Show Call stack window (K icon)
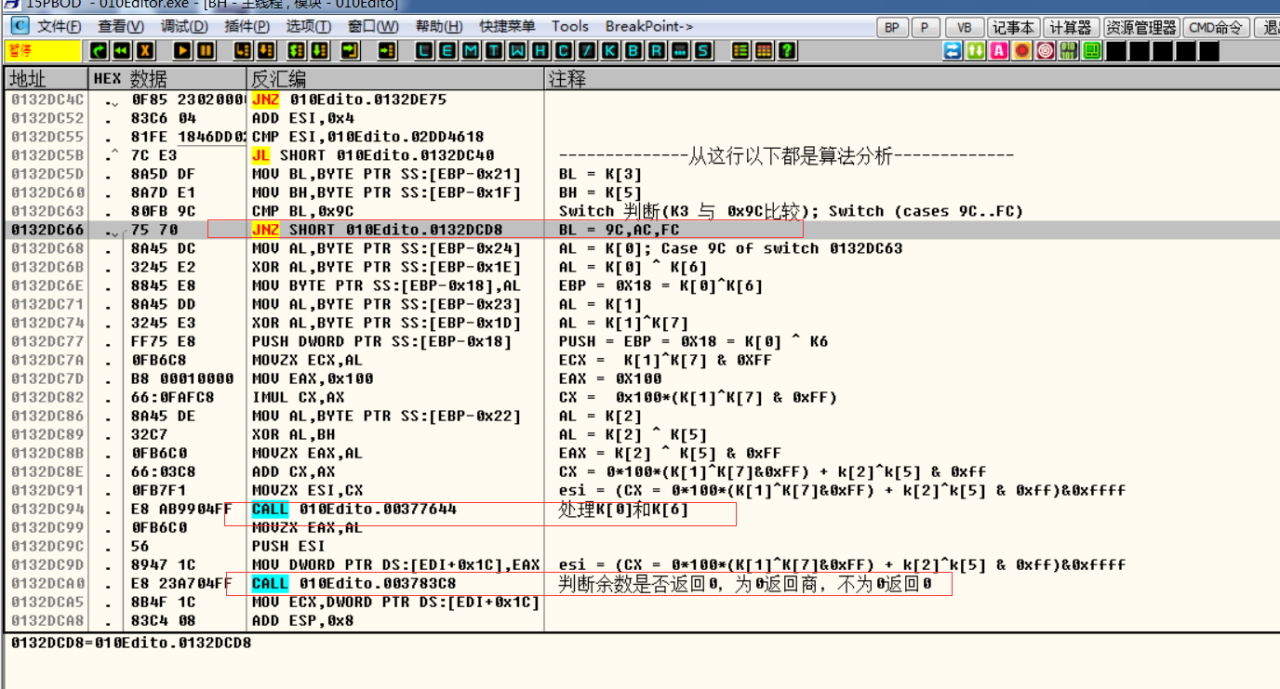1280x689 pixels. point(610,50)
